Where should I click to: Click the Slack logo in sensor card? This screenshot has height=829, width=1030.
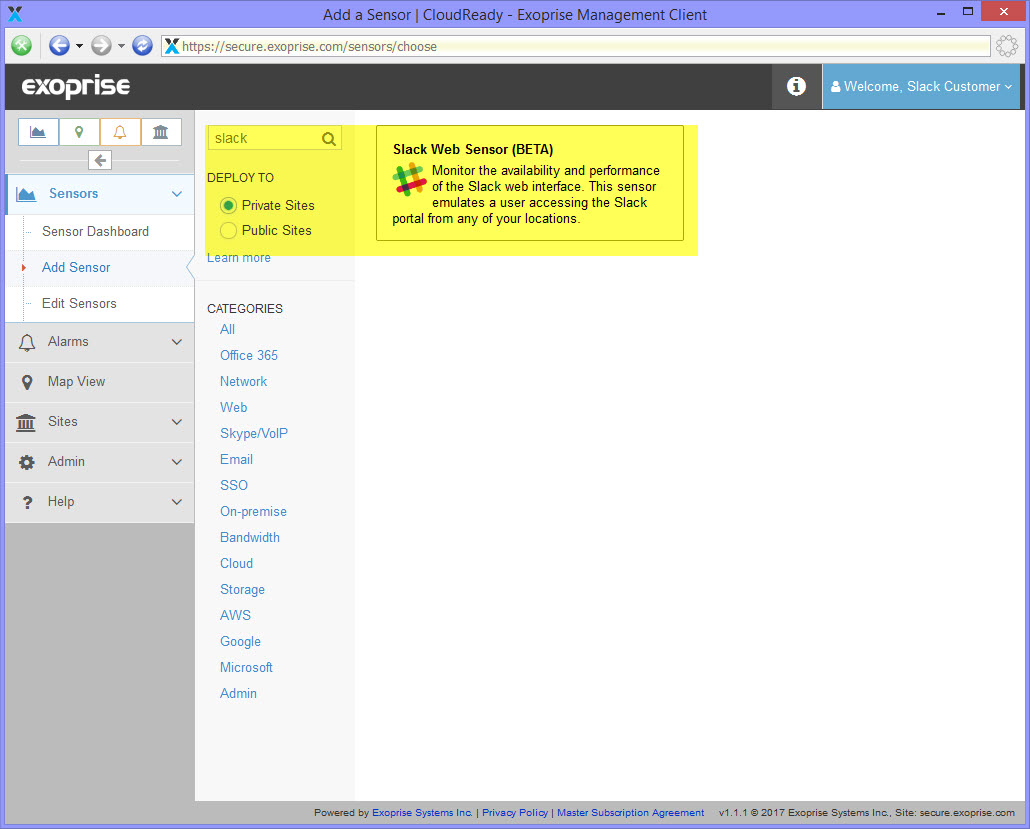(x=409, y=179)
